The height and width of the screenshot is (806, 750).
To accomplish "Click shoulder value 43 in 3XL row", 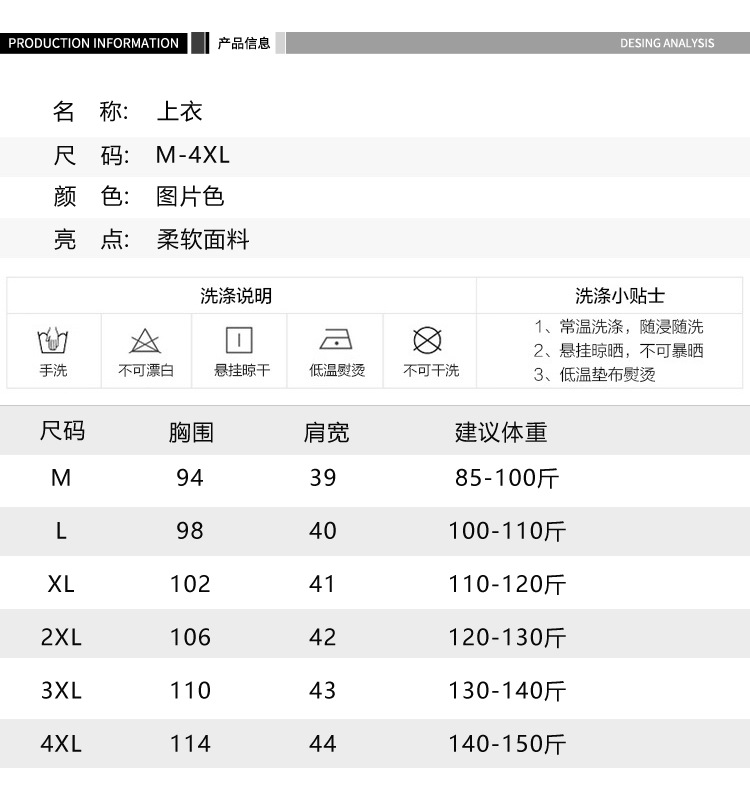I will coord(322,691).
